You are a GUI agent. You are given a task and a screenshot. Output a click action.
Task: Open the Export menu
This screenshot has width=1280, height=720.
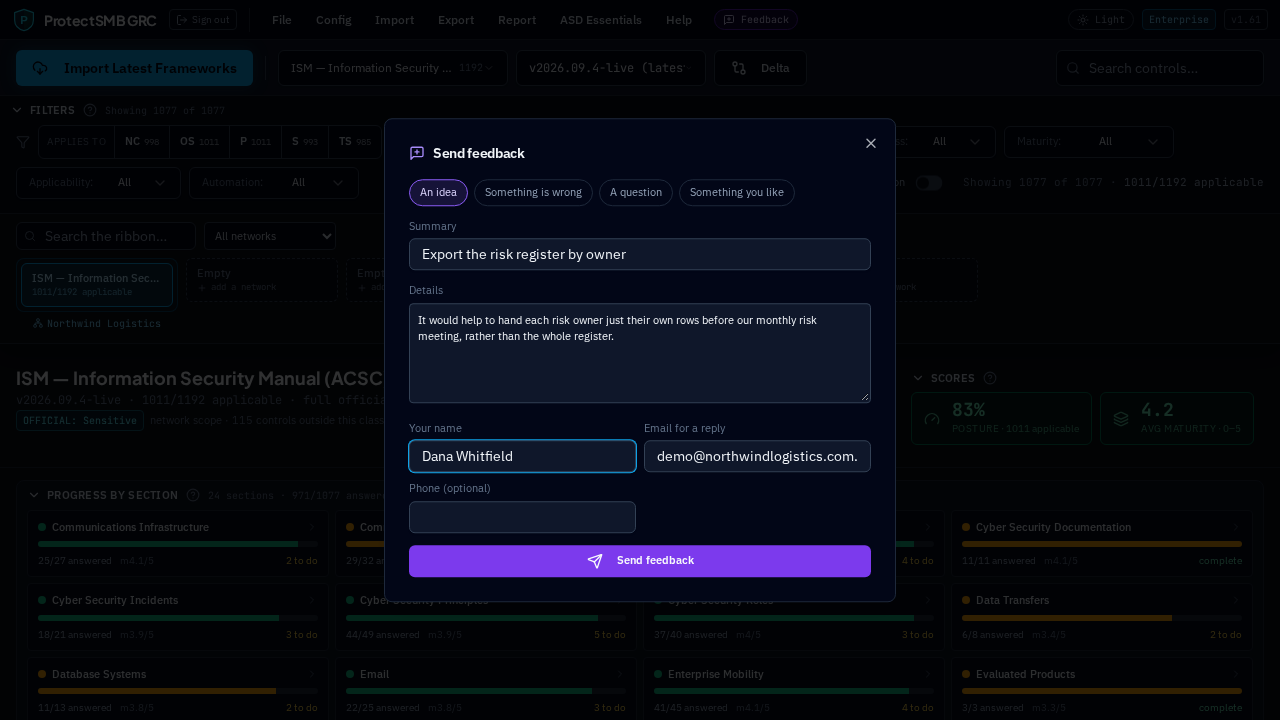(456, 20)
